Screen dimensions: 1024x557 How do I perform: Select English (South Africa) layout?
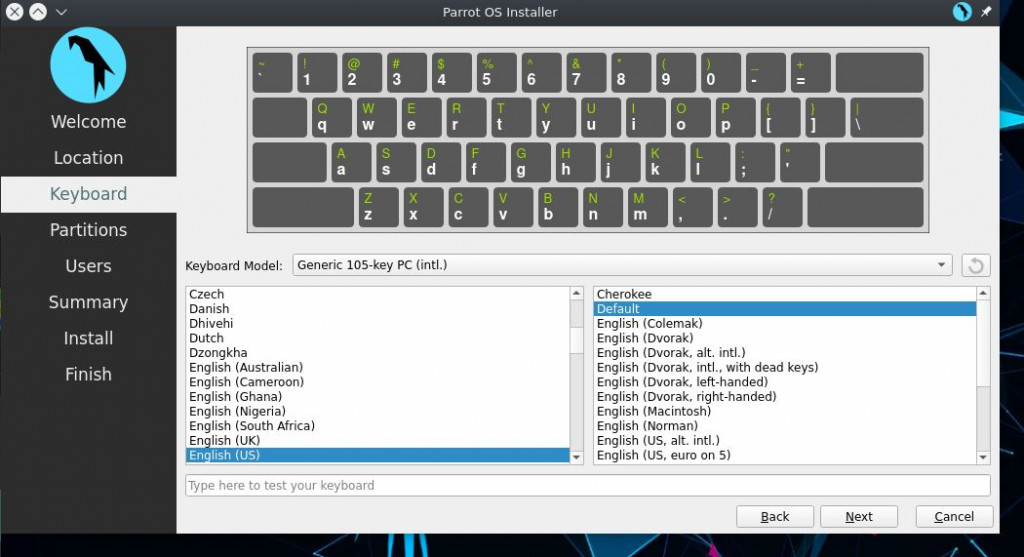pyautogui.click(x=377, y=426)
